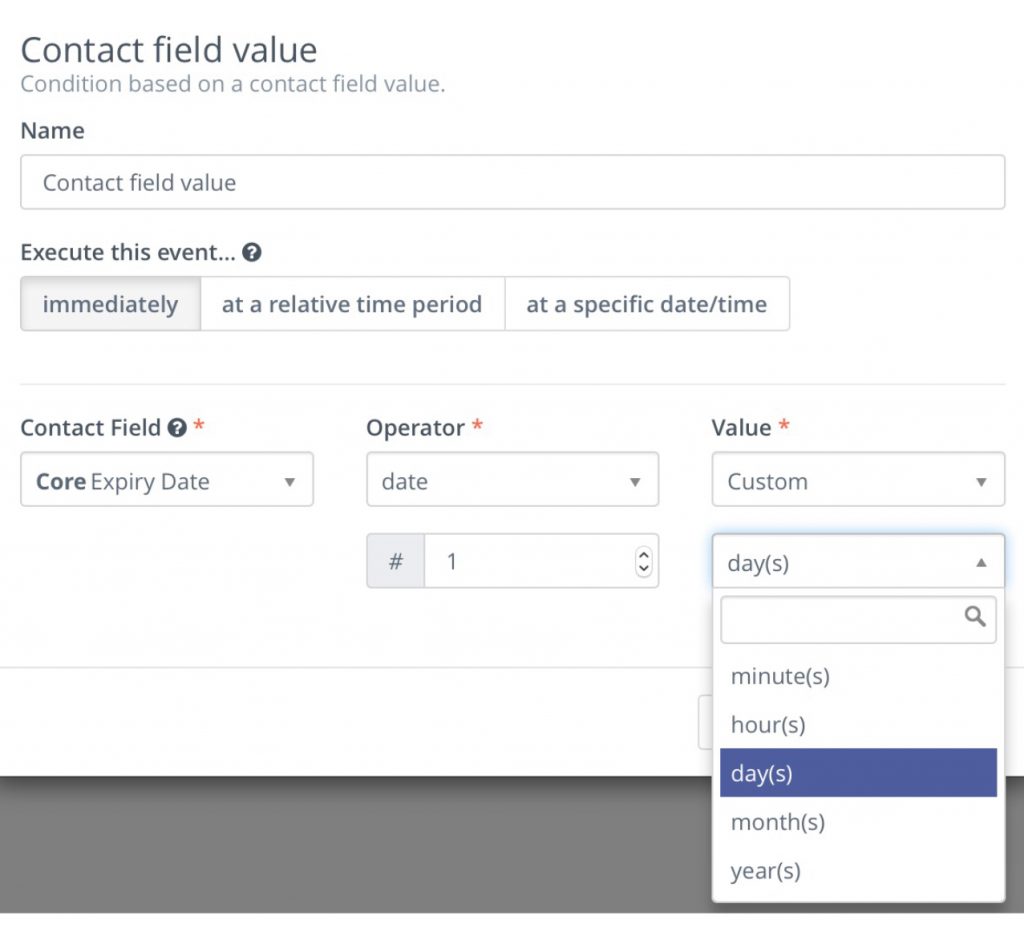This screenshot has height=928, width=1024.
Task: Click the unit search box in dropdown
Action: pos(858,619)
